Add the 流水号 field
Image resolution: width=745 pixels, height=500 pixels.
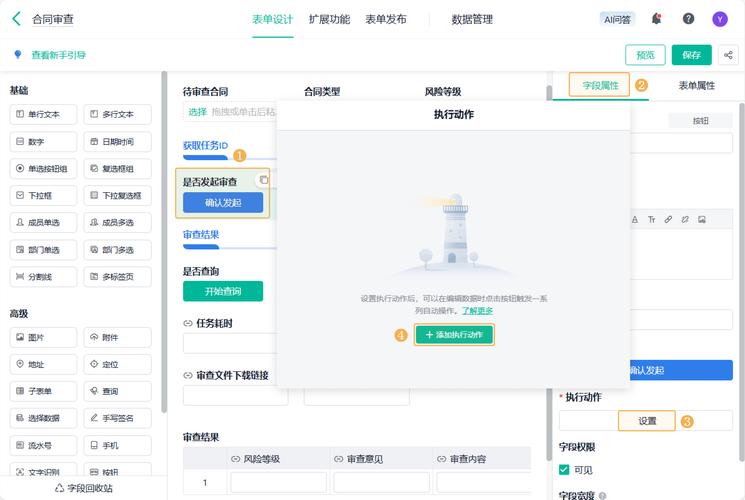coord(43,446)
